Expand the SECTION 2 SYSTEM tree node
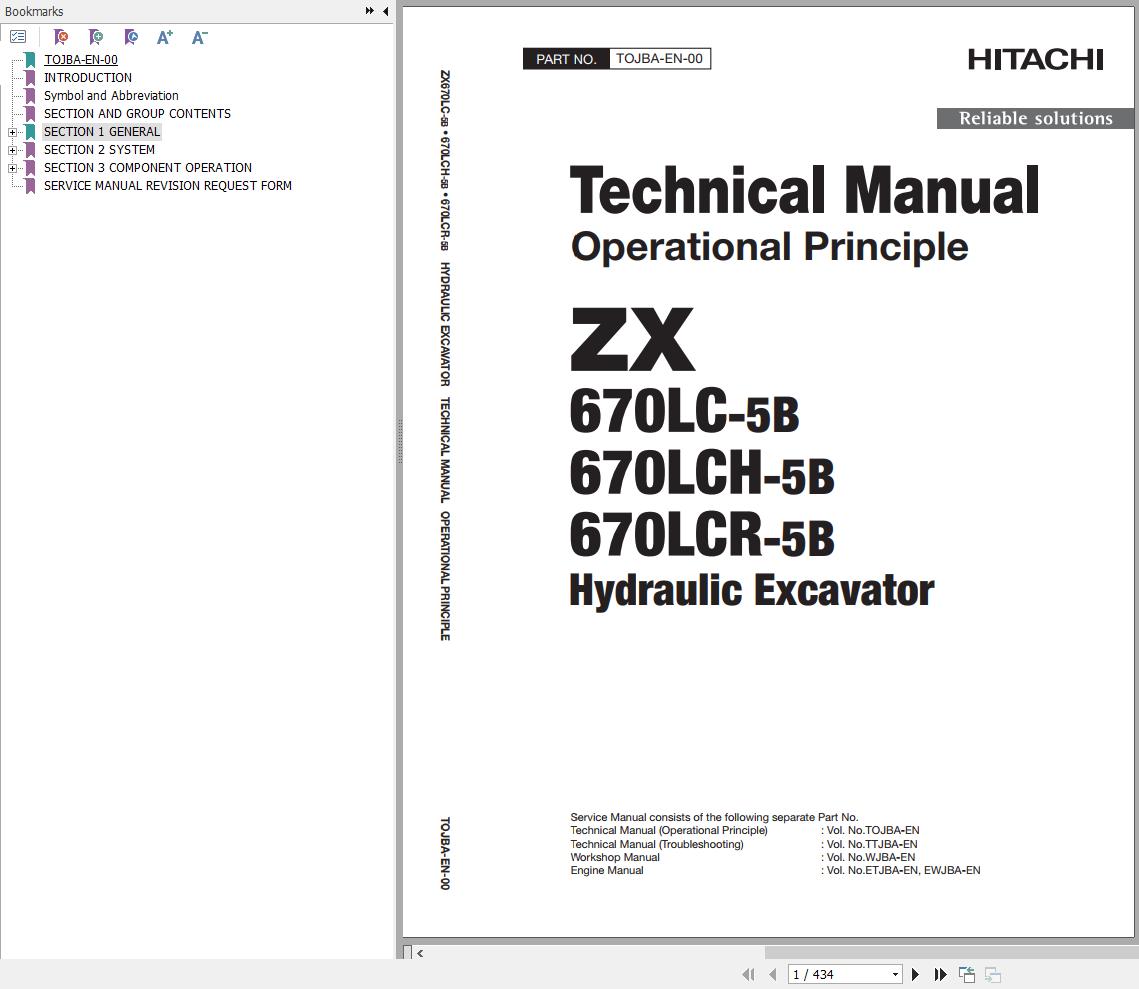This screenshot has width=1139, height=989. (12, 150)
